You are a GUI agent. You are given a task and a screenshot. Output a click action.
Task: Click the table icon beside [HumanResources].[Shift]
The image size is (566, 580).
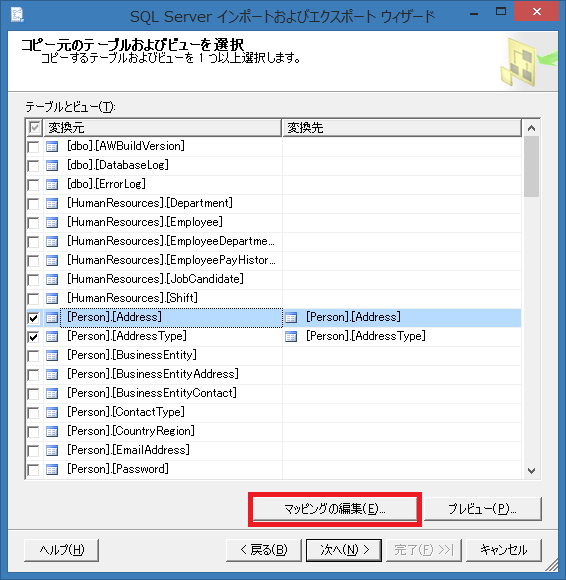52,299
